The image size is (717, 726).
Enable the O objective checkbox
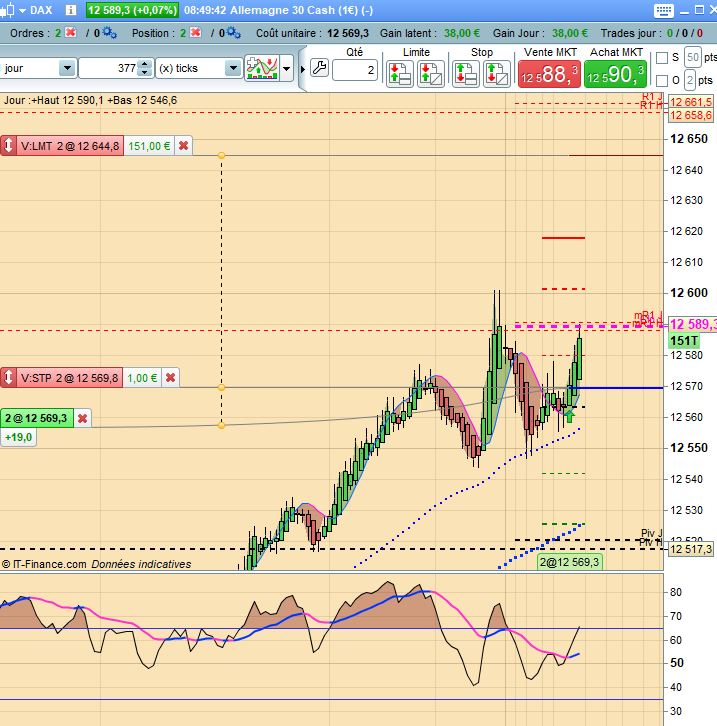662,81
